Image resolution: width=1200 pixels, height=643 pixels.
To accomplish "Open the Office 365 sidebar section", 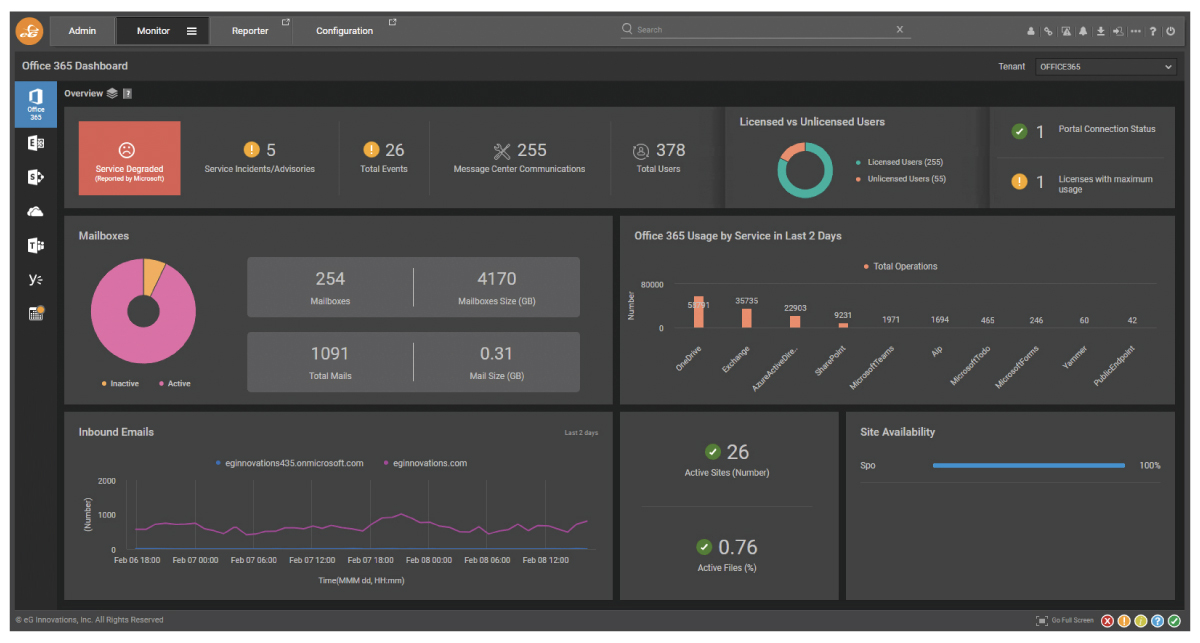I will 35,104.
